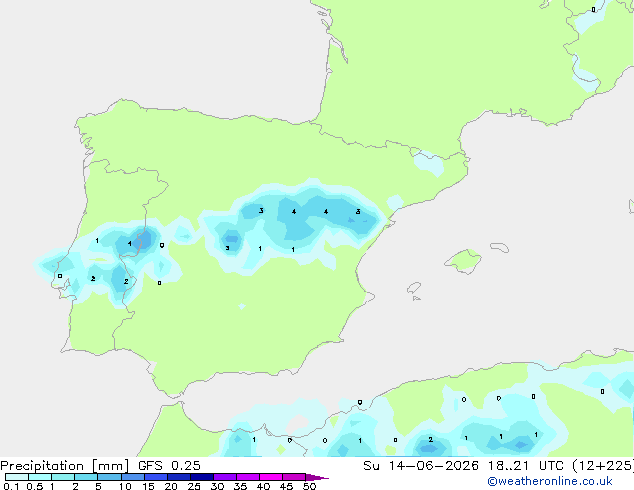Click the island of Mallorca on the map
Image resolution: width=634 pixels, height=490 pixels.
click(464, 261)
